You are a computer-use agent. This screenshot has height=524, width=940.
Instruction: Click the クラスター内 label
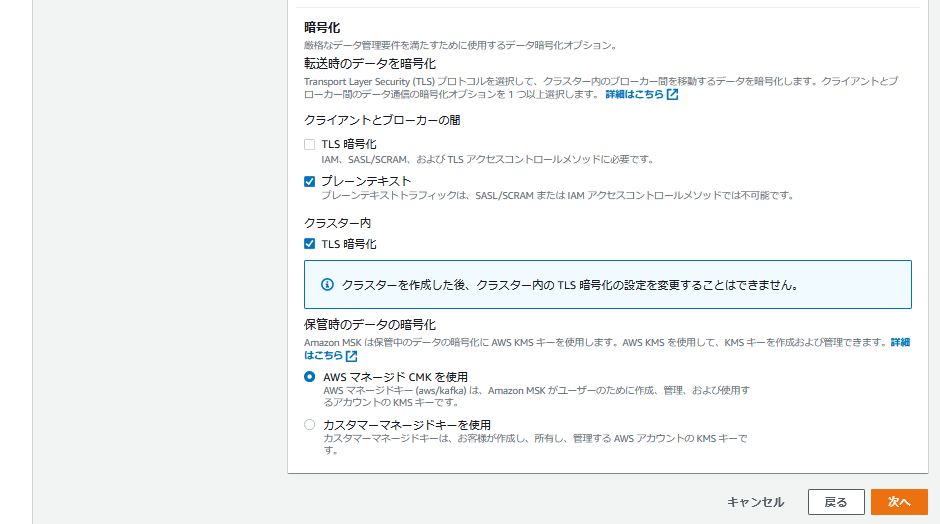point(338,223)
